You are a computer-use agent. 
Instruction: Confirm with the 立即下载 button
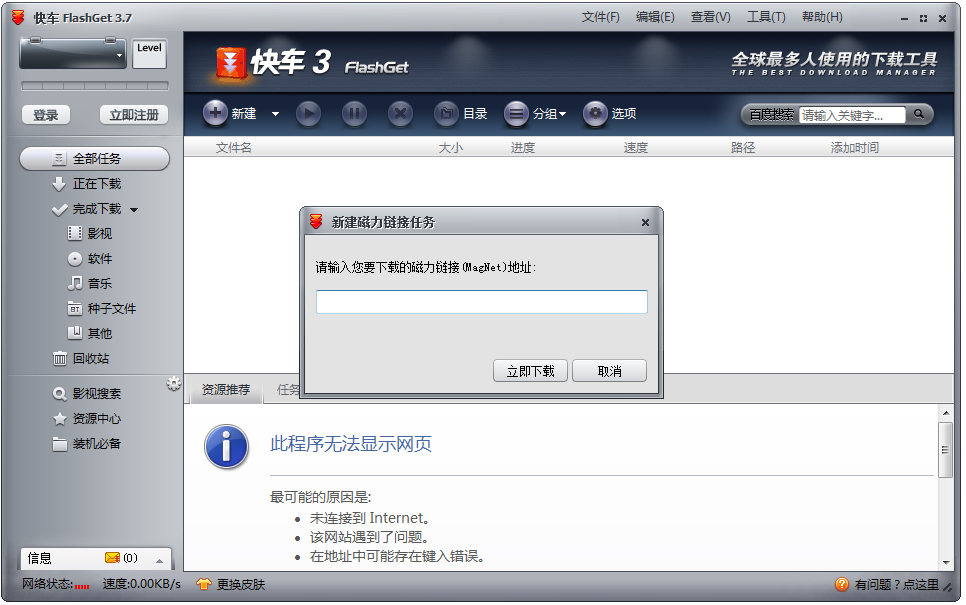pyautogui.click(x=529, y=370)
